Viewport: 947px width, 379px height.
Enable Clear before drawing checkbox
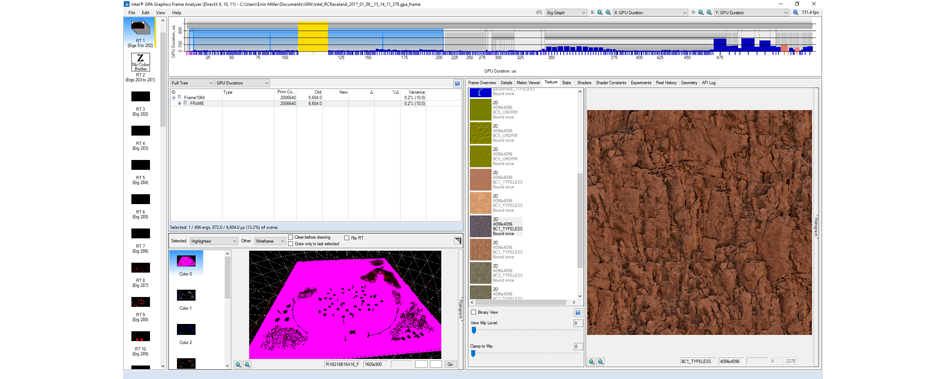coord(291,237)
